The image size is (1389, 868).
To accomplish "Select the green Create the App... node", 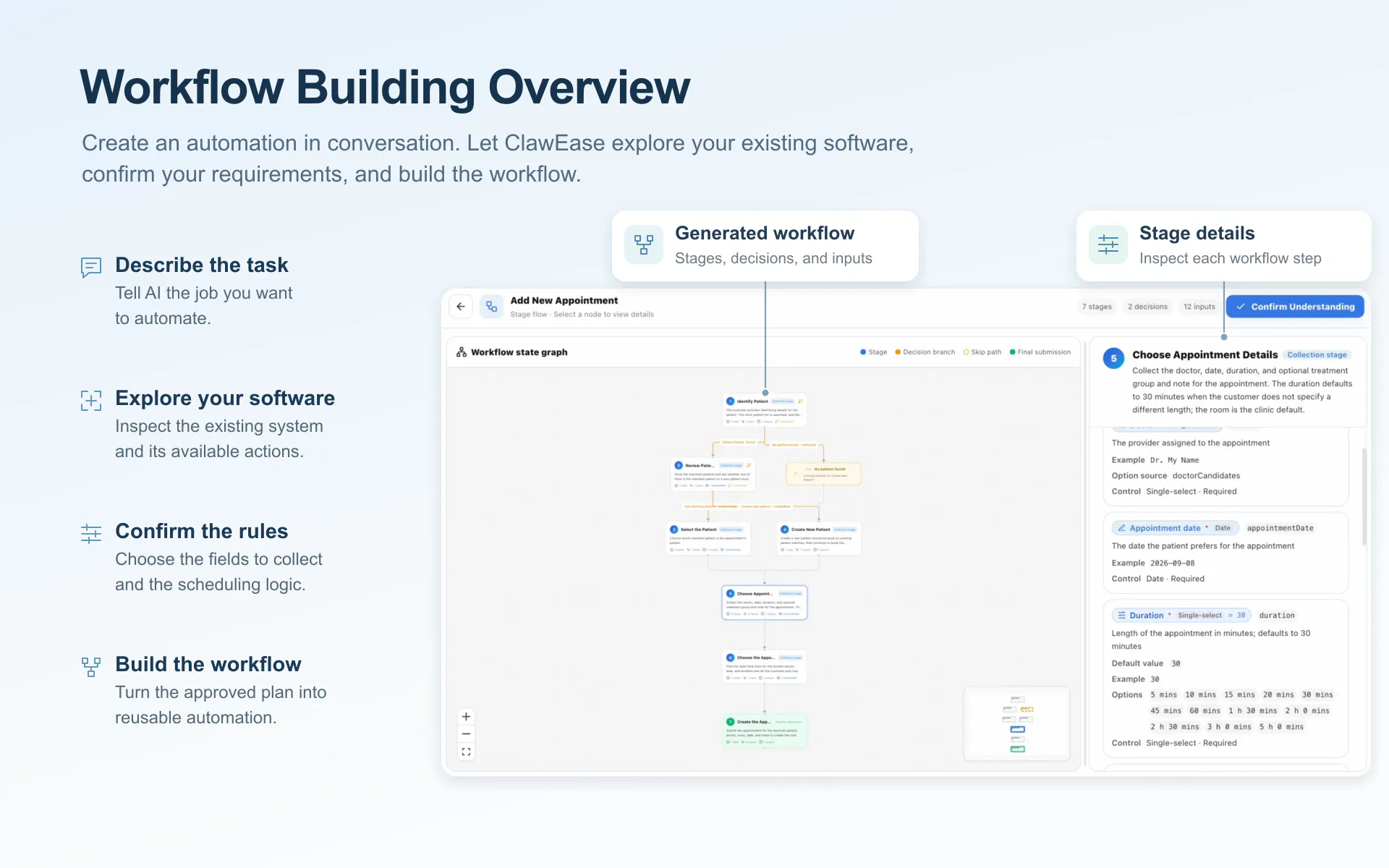I will pos(765,731).
